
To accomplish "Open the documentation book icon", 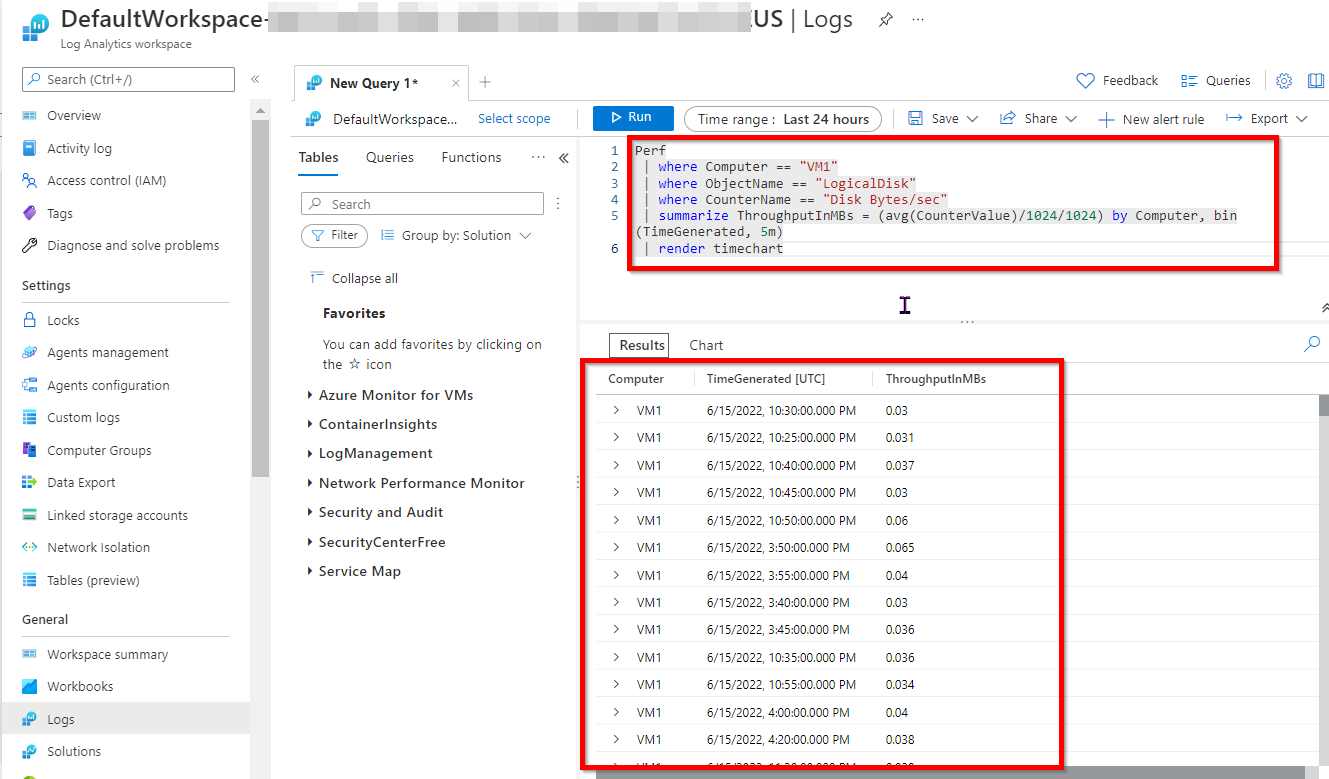I will 1315,81.
